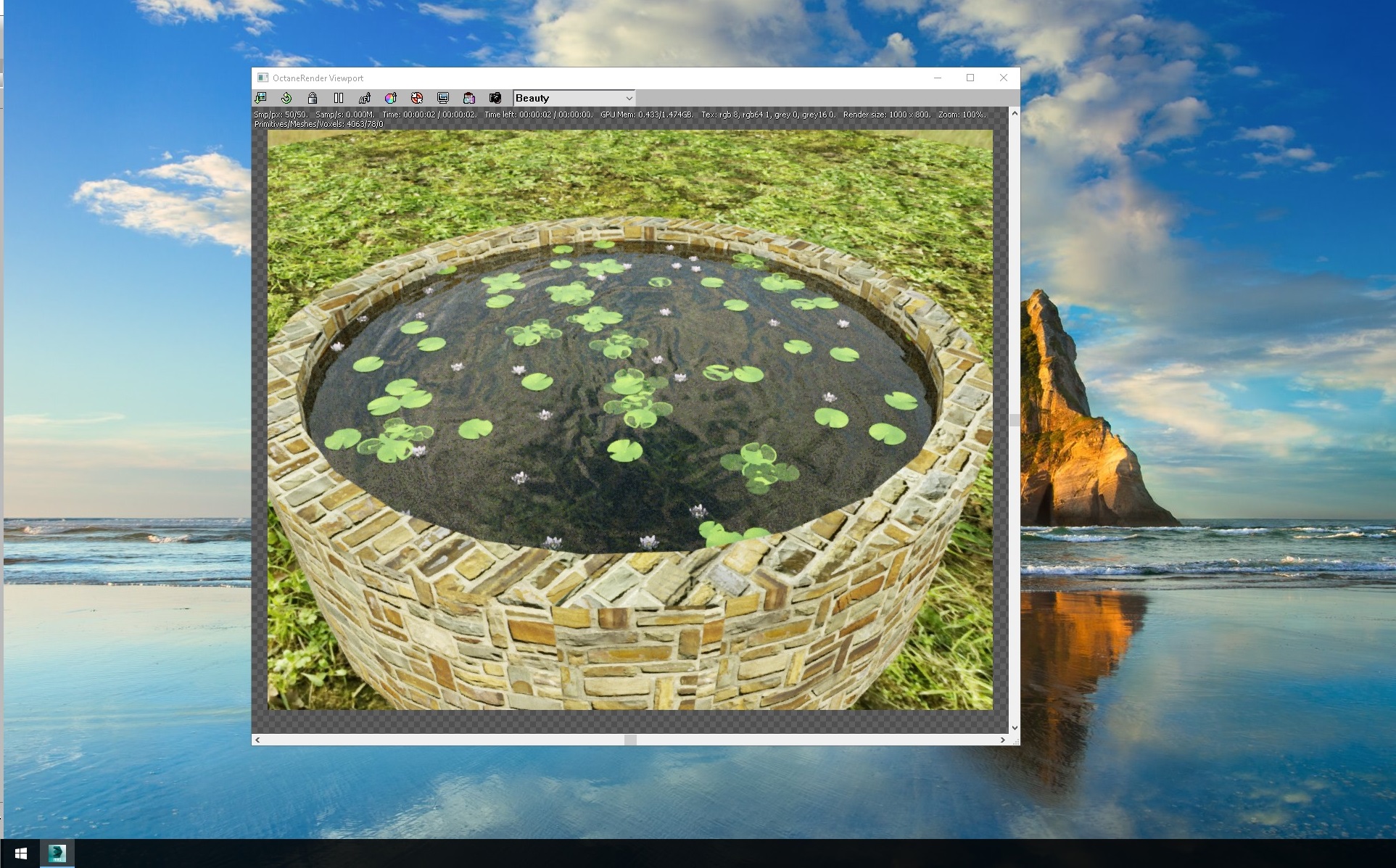The height and width of the screenshot is (868, 1396).
Task: Select the auto-focus picker tool
Action: coord(365,98)
